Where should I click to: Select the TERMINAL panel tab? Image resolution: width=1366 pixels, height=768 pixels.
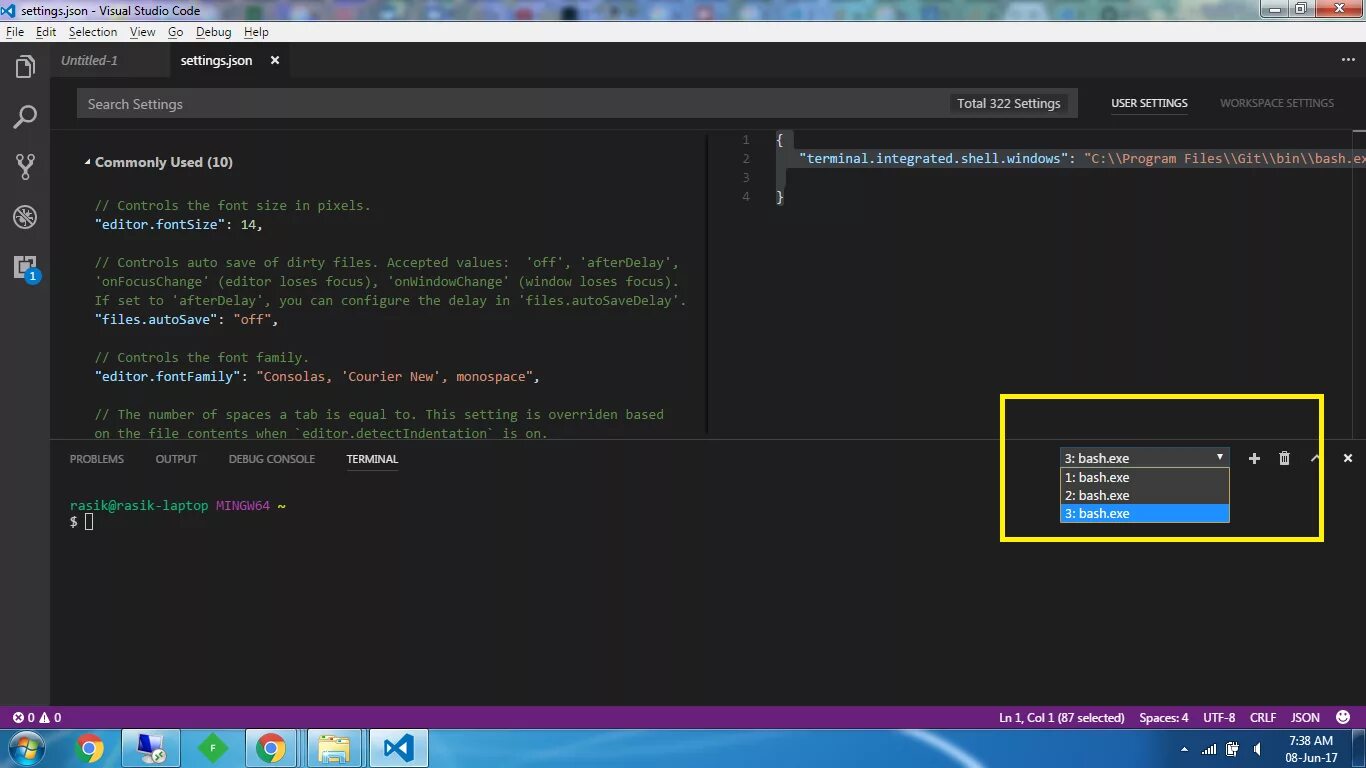(x=372, y=459)
